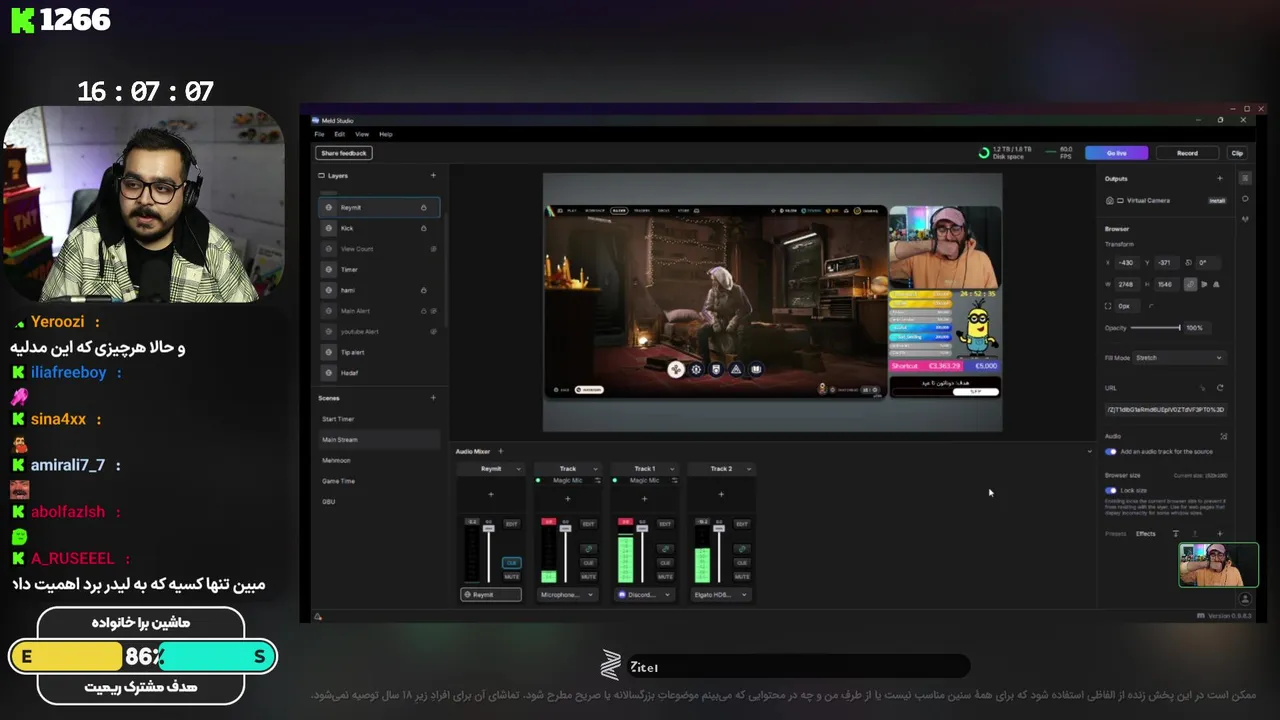Toggle 'Add an audio track for the source'
Viewport: 1280px width, 720px height.
pyautogui.click(x=1111, y=452)
